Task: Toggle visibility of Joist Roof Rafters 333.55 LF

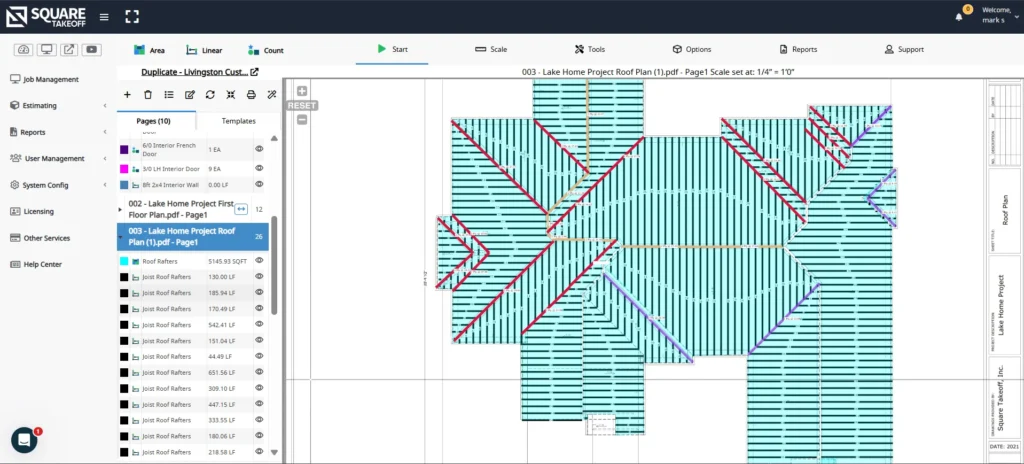Action: point(259,420)
